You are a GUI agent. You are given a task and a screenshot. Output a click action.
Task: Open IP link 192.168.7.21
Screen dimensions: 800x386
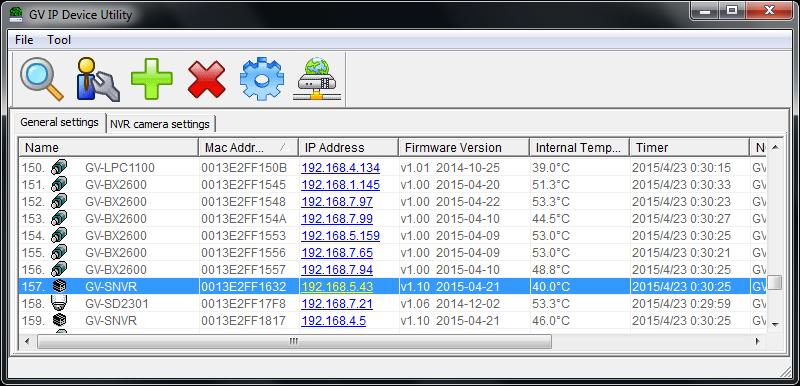tap(337, 304)
